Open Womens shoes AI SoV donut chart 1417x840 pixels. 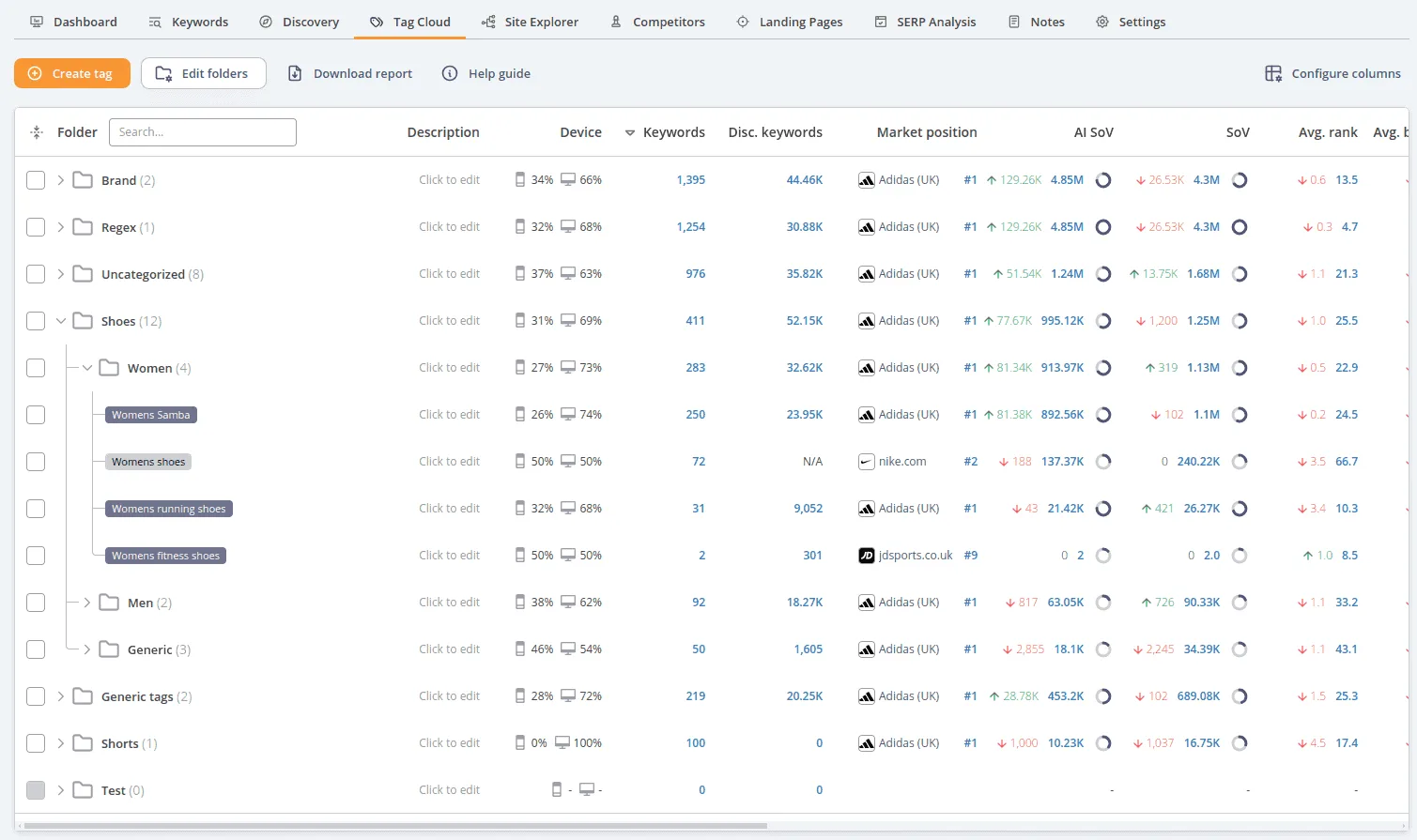1103,462
